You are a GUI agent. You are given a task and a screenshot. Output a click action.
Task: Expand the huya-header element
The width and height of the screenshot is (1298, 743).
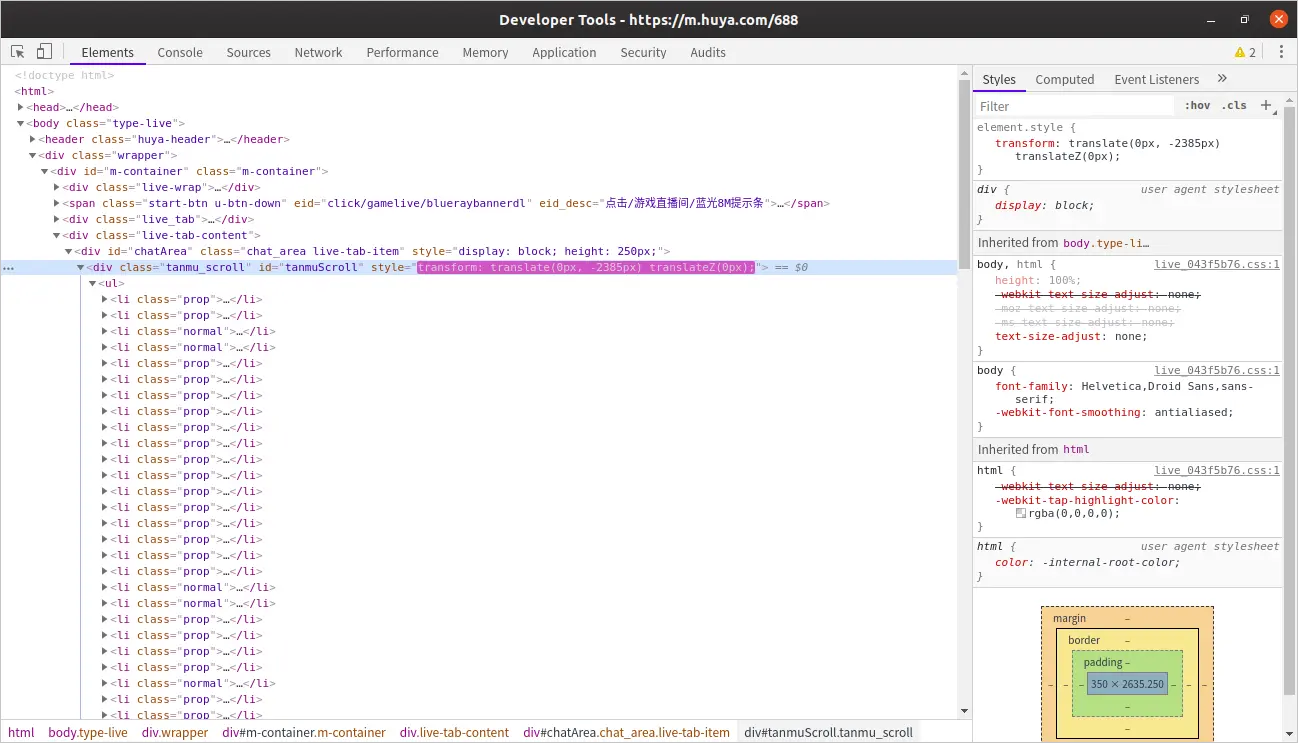[33, 139]
